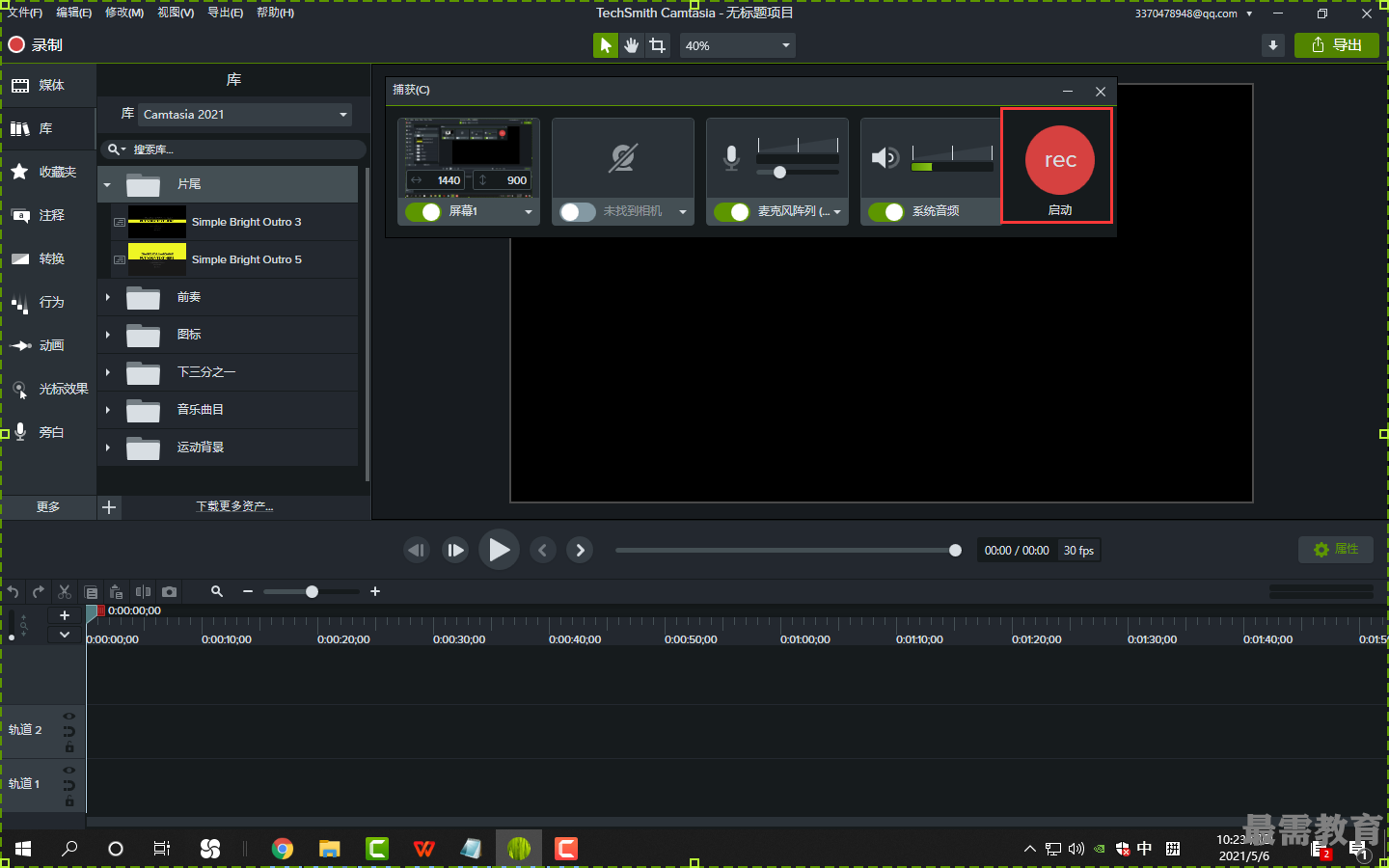Viewport: 1389px width, 868px height.
Task: Activate the pan hand tool
Action: click(632, 45)
